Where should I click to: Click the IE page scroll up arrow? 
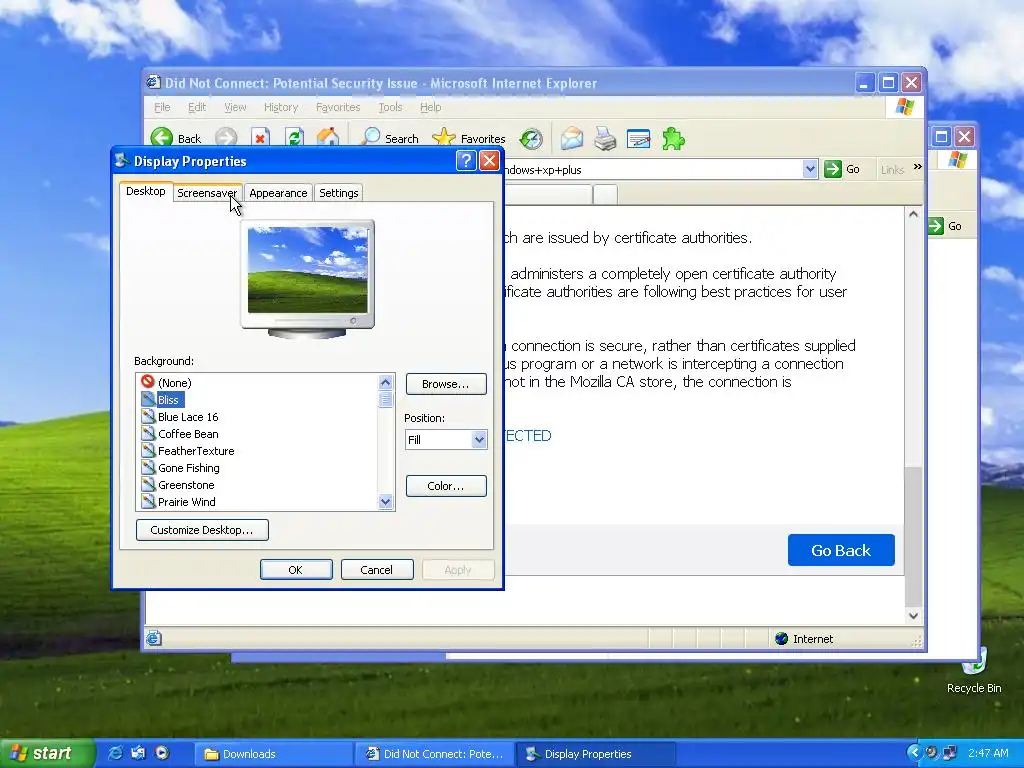pyautogui.click(x=913, y=214)
